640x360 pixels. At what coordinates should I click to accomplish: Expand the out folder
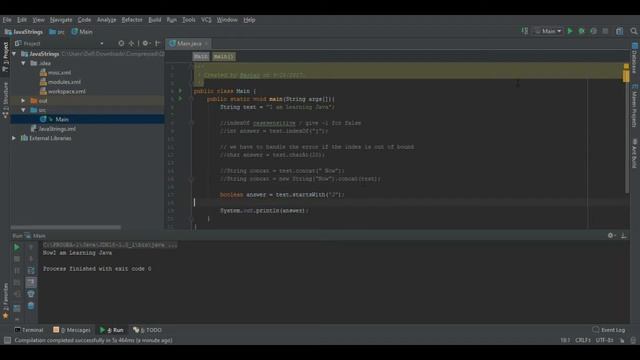[x=23, y=100]
